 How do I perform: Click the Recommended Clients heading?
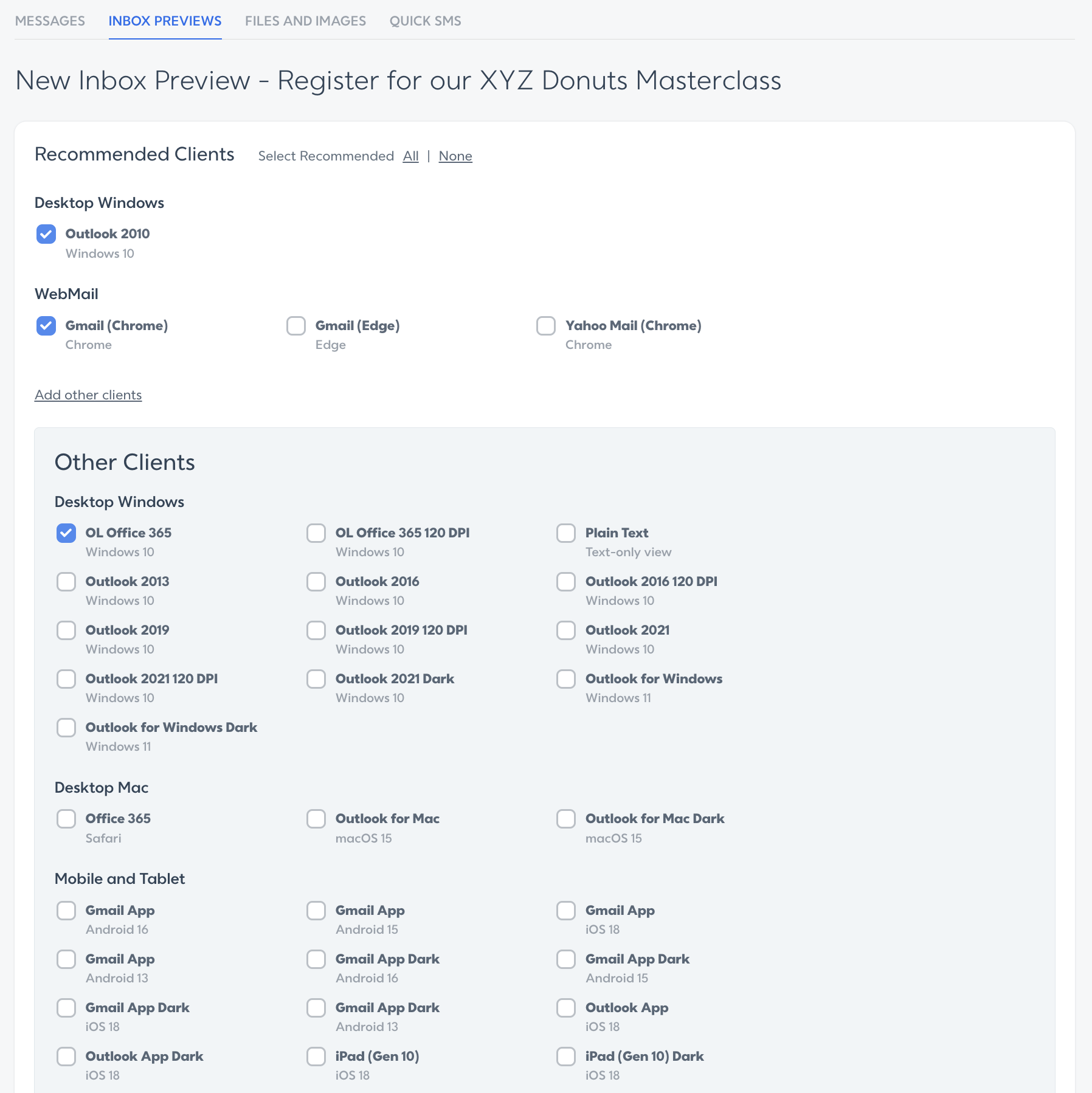click(x=134, y=154)
